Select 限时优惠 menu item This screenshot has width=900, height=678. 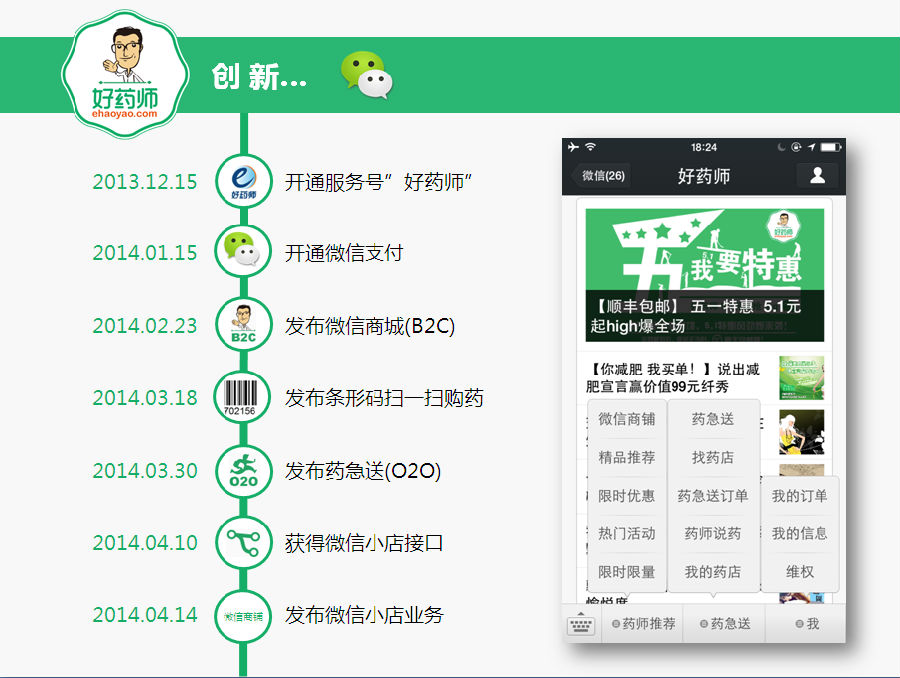click(x=627, y=496)
